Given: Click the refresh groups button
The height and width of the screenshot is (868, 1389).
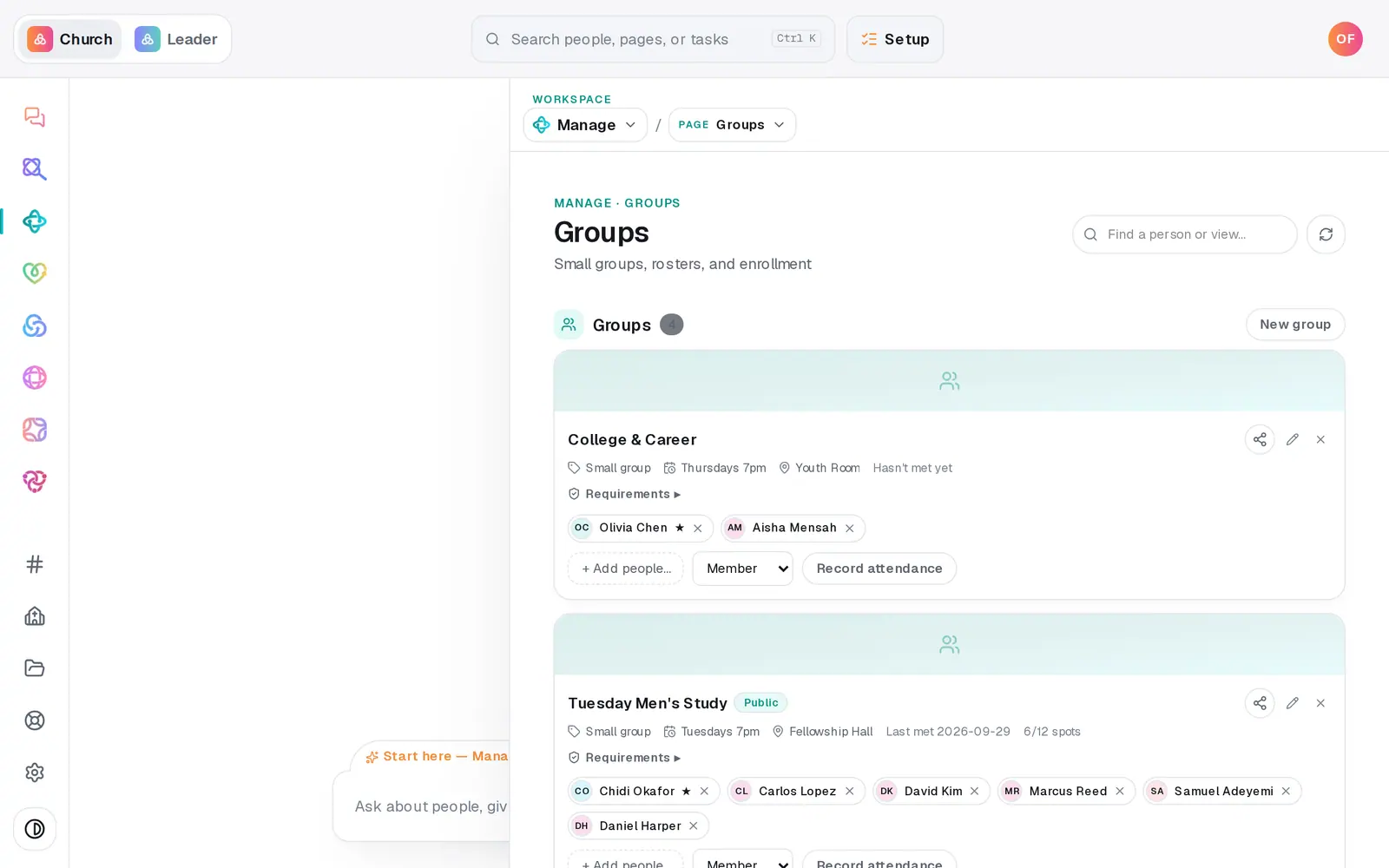Looking at the screenshot, I should pyautogui.click(x=1326, y=234).
